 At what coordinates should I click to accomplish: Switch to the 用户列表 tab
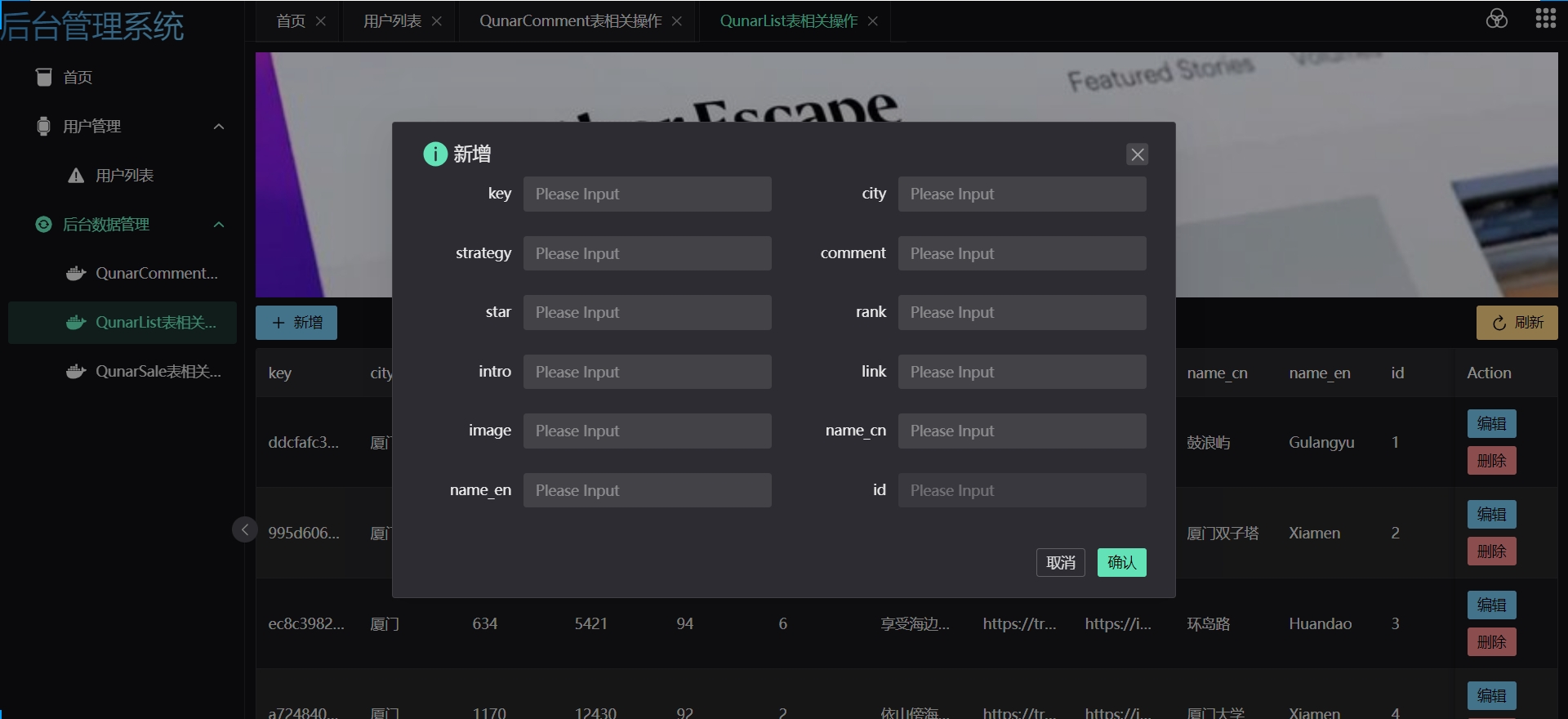coord(393,21)
